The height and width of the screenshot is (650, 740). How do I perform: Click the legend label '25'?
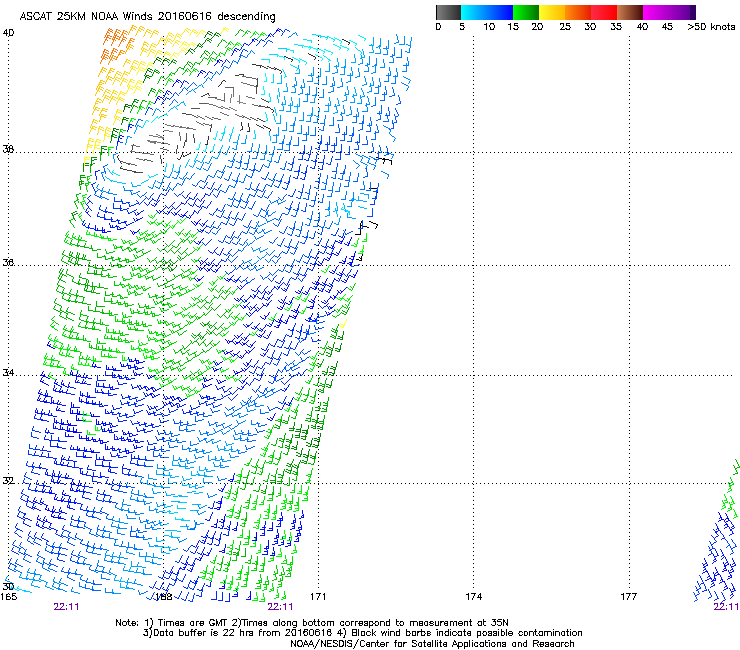tap(565, 27)
